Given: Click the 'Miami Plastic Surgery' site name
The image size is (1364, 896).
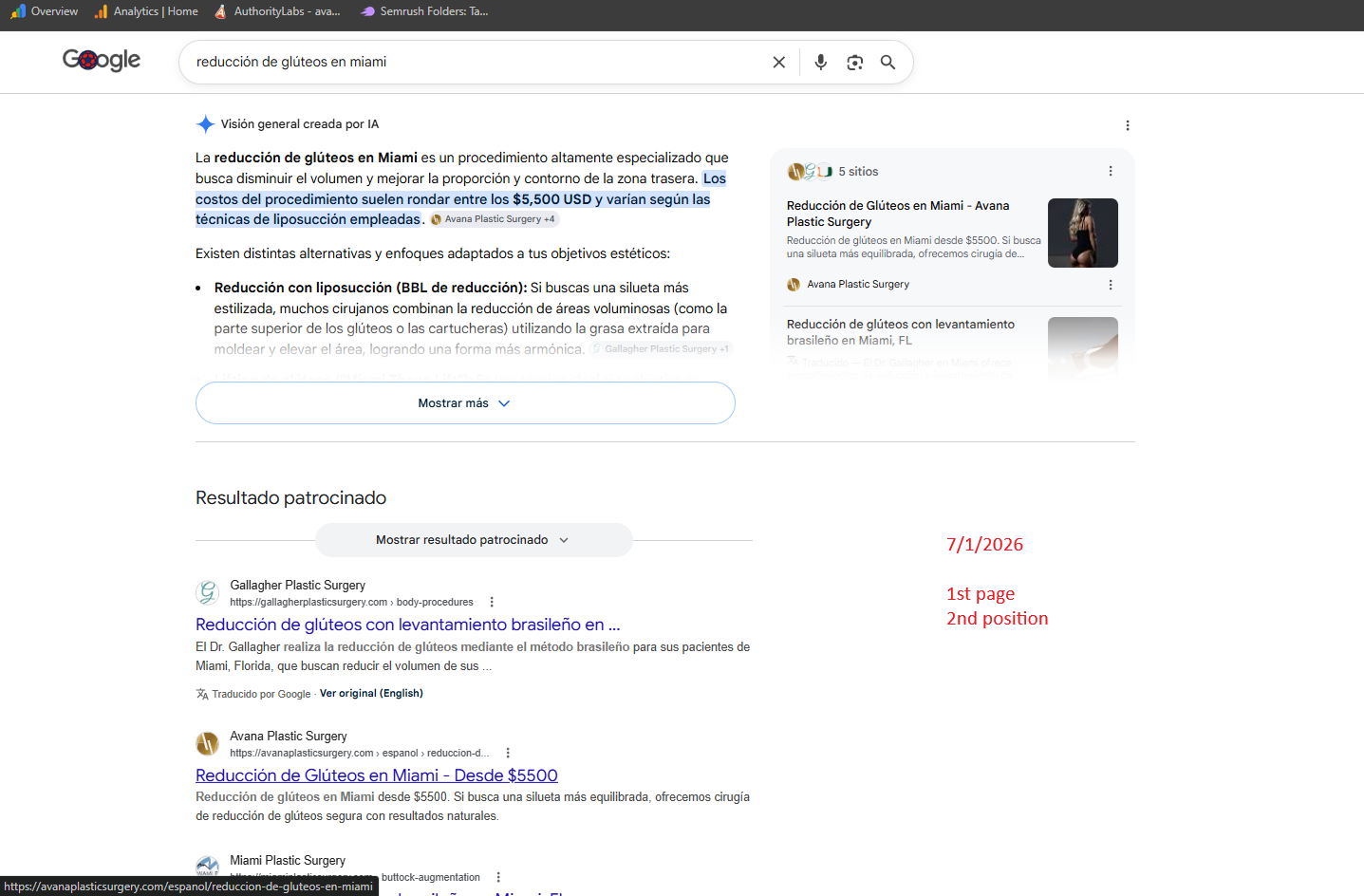Looking at the screenshot, I should click(288, 861).
